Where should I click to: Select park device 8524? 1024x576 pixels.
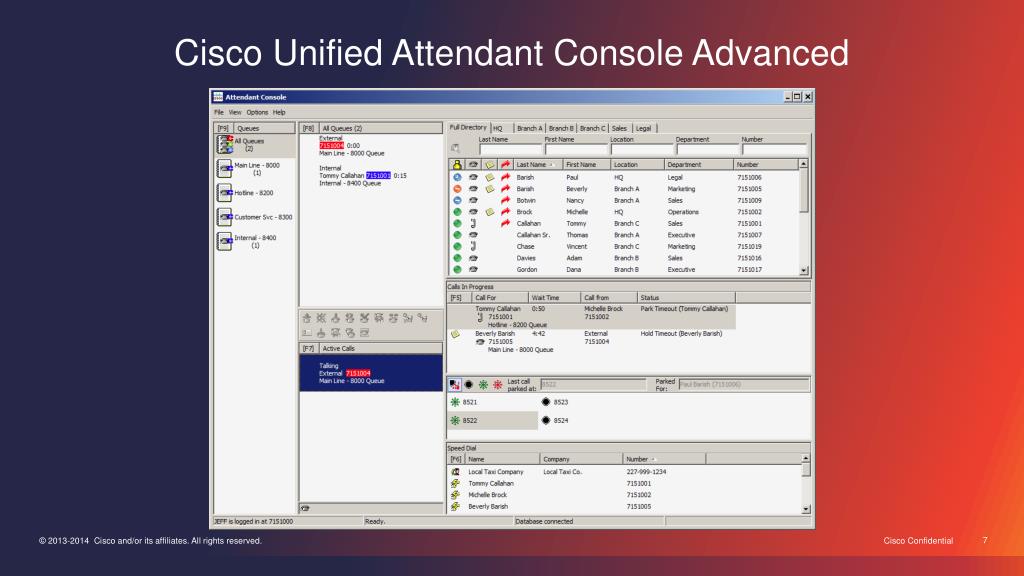pos(555,421)
